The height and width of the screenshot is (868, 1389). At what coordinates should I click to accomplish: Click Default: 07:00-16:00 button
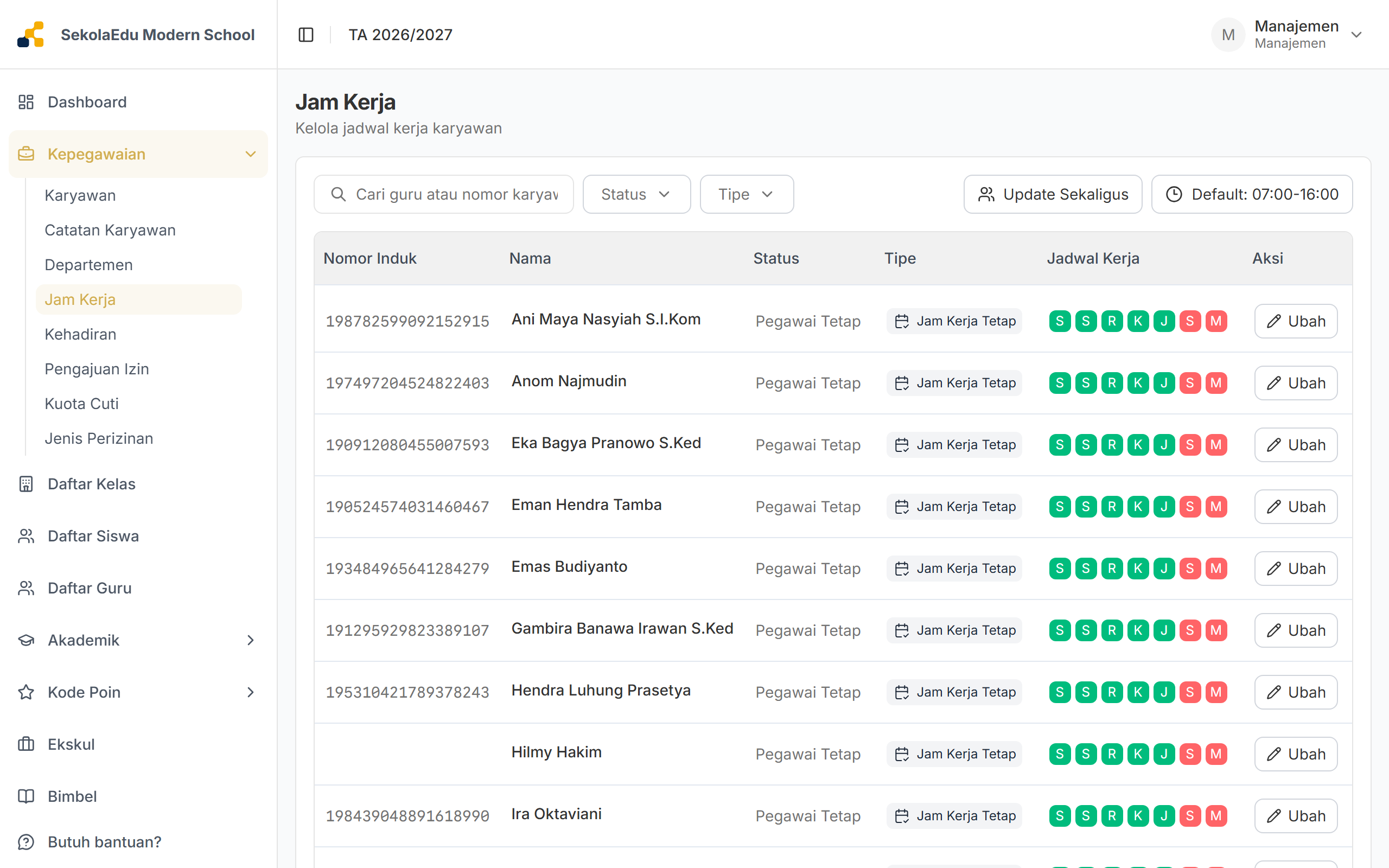point(1252,194)
